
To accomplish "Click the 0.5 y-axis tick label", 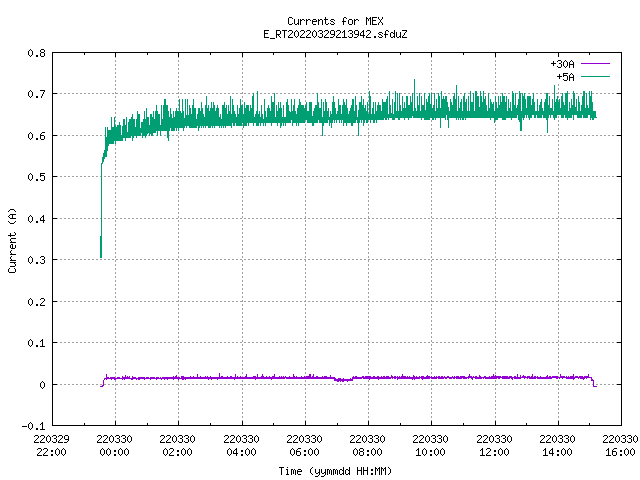I will (36, 177).
